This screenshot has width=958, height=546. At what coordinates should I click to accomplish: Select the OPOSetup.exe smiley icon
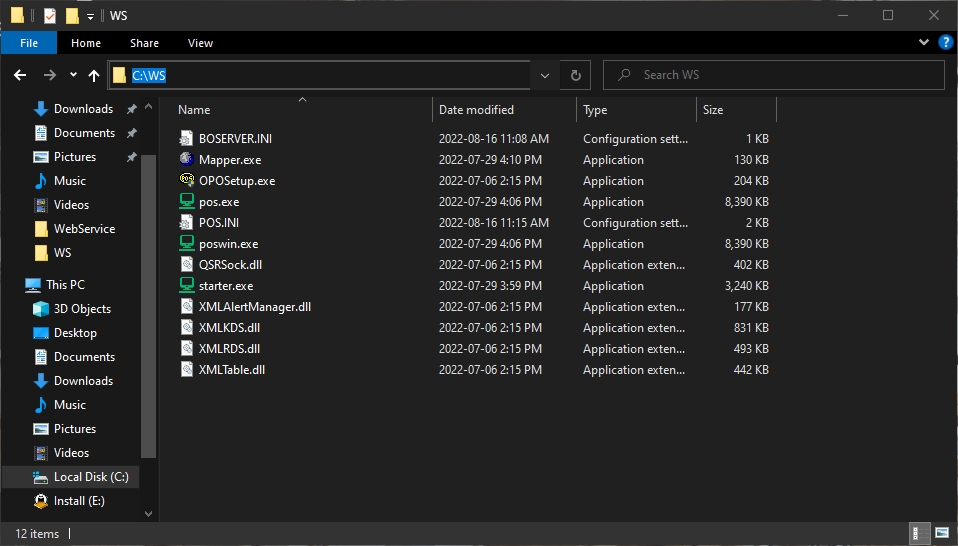[x=187, y=181]
